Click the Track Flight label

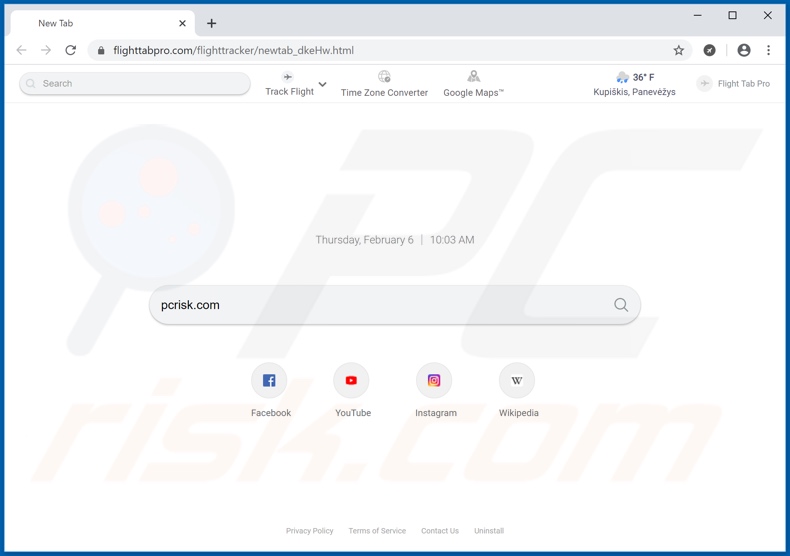coord(290,92)
